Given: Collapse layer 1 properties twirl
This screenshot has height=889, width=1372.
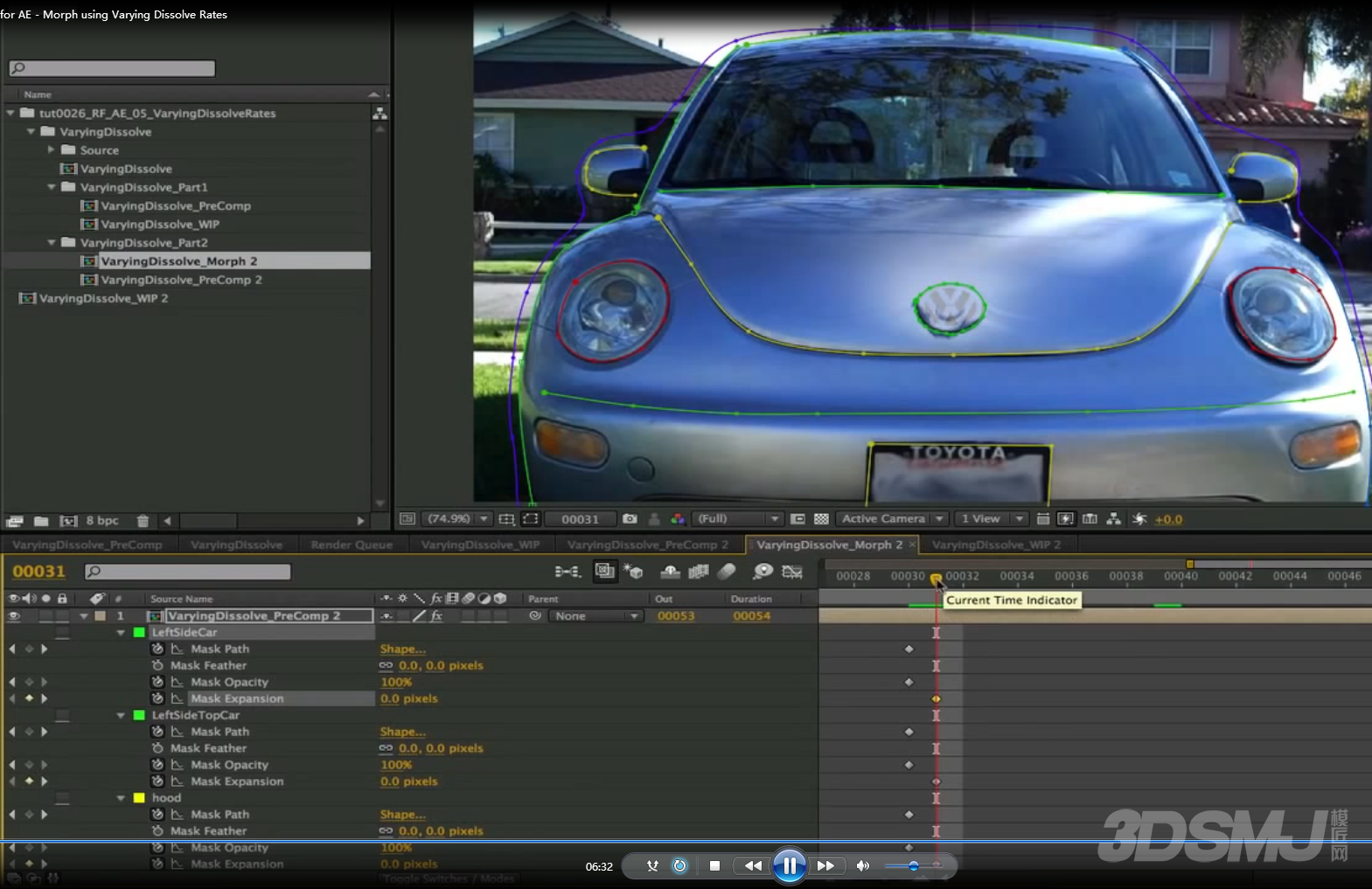Looking at the screenshot, I should coord(84,615).
